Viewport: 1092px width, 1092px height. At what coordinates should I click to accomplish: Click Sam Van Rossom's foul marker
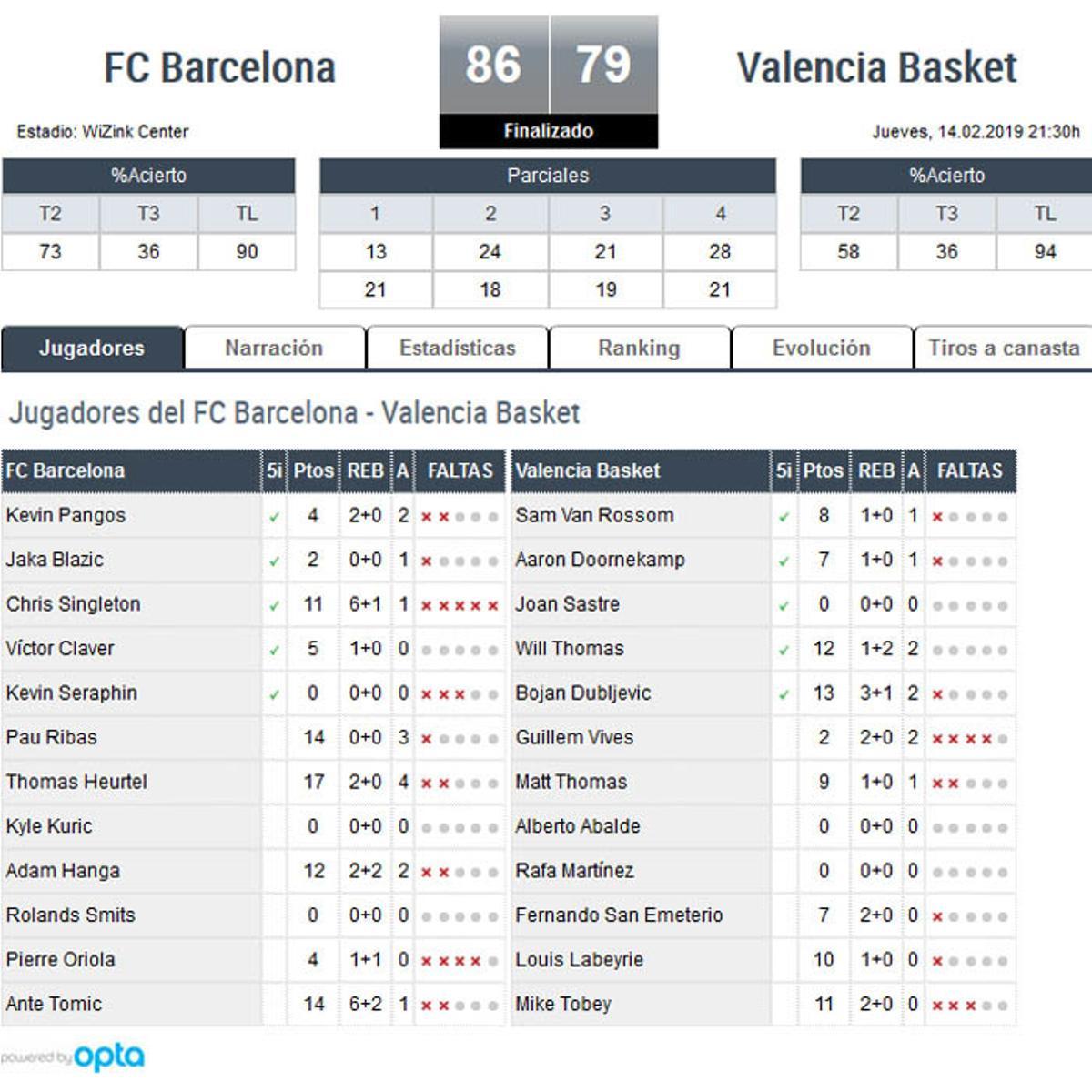coord(937,515)
